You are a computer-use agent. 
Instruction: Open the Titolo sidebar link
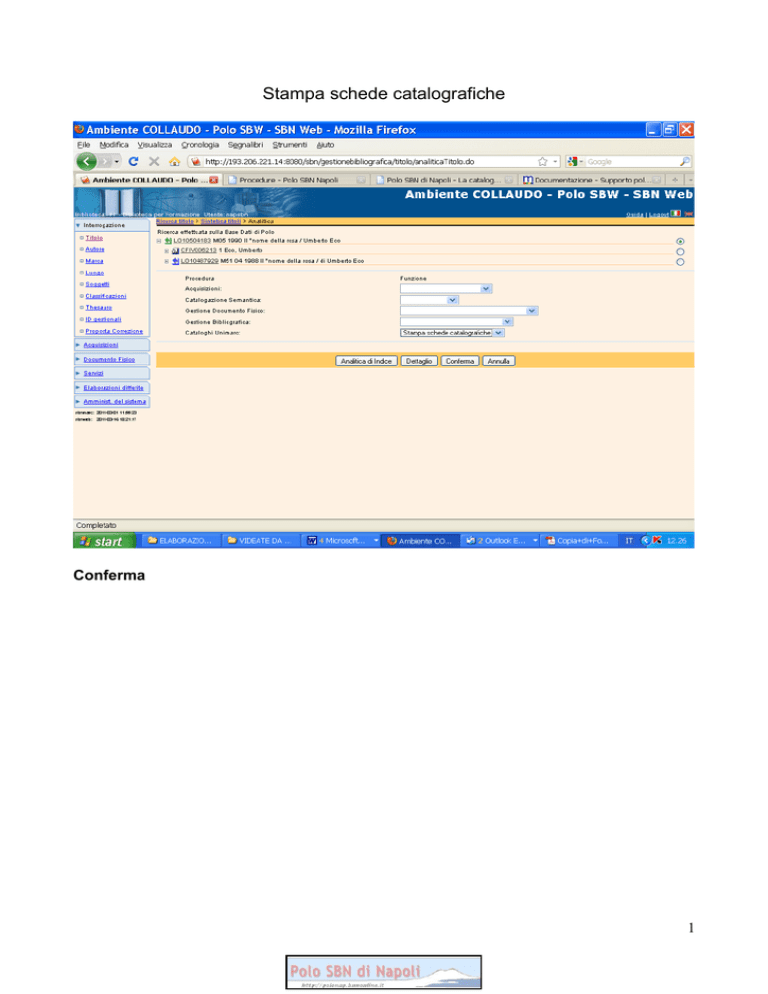pyautogui.click(x=94, y=238)
